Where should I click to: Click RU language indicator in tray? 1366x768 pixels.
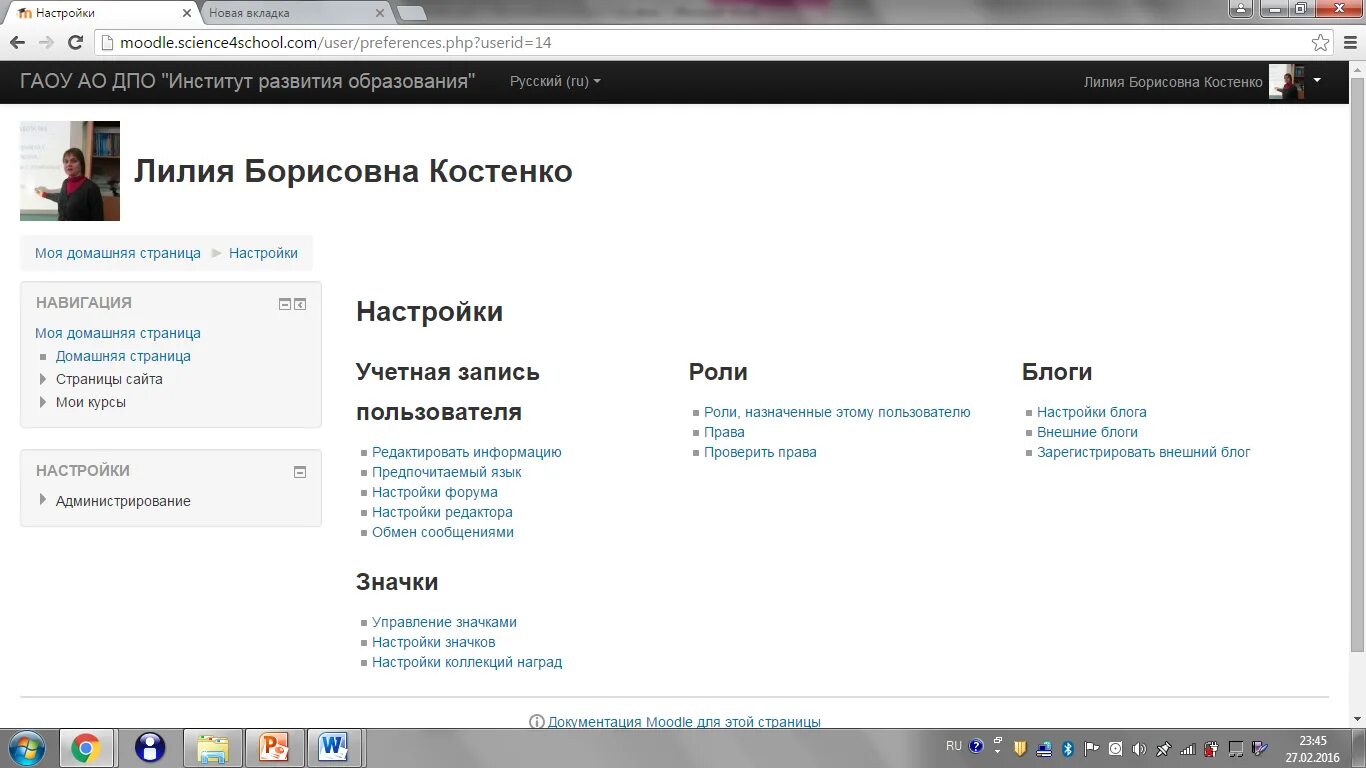954,746
